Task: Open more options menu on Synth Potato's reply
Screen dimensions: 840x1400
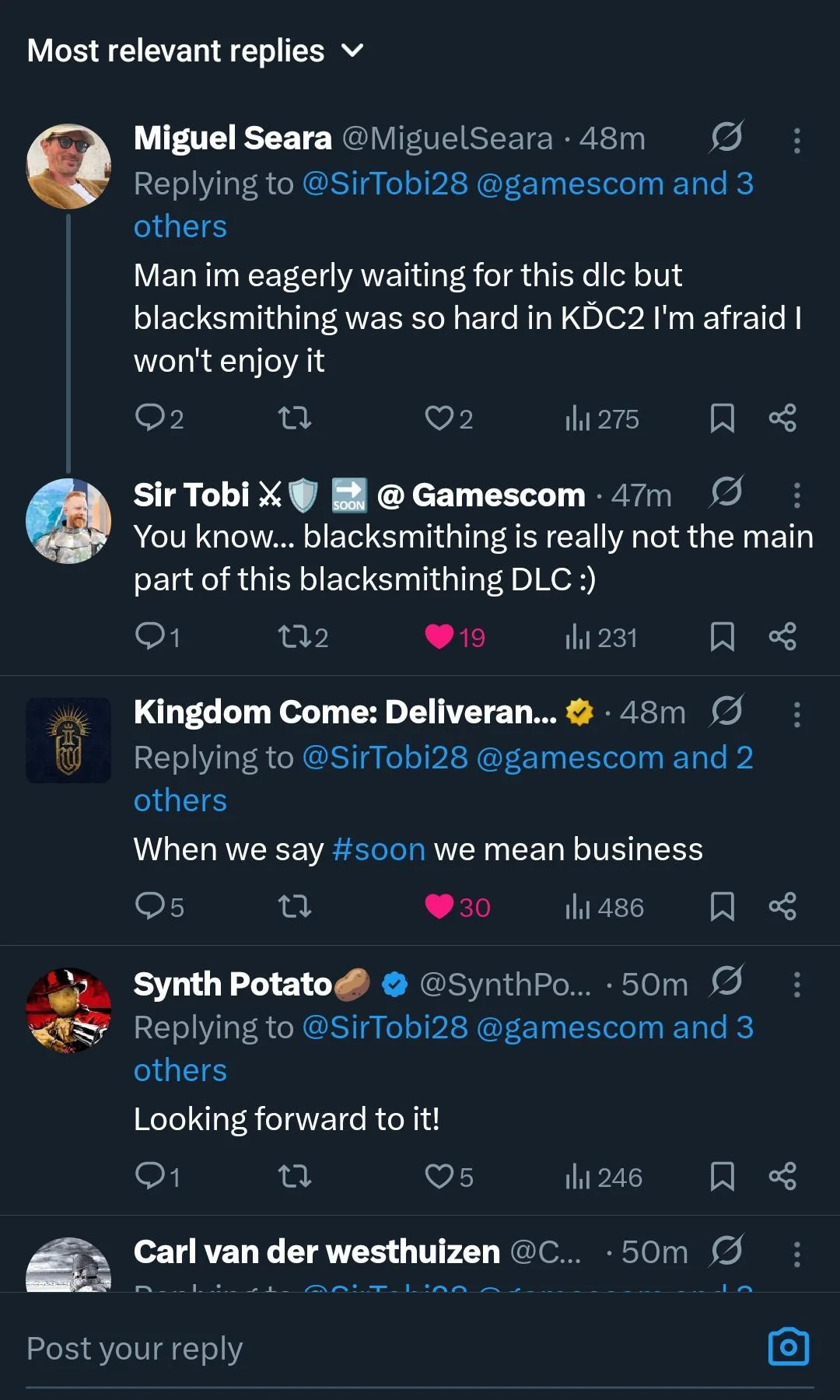Action: tap(796, 985)
